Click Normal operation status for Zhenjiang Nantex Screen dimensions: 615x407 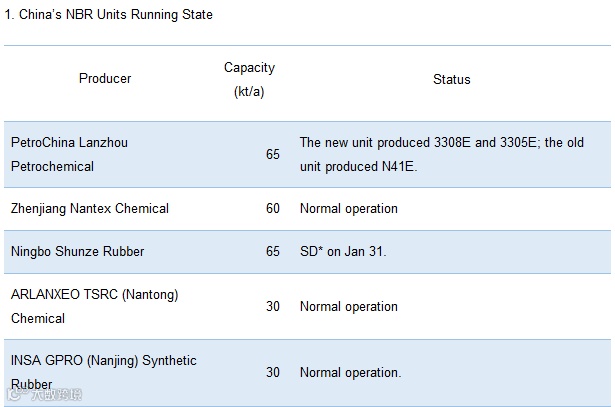349,208
